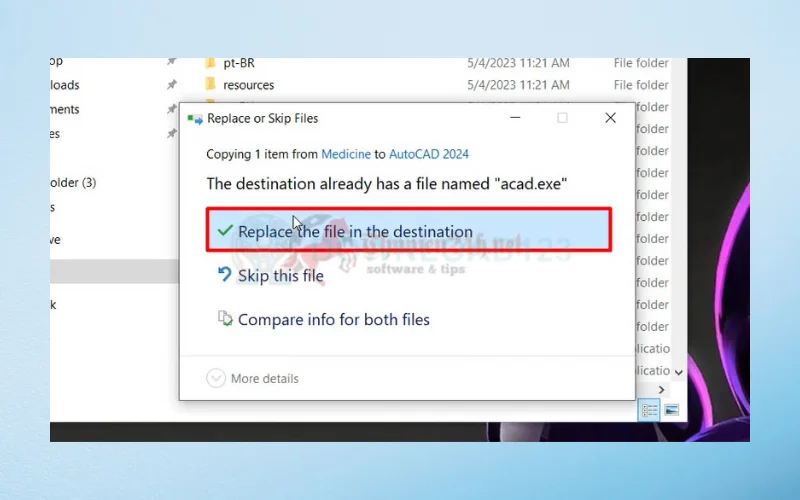This screenshot has width=800, height=500.
Task: Select the pt-BR folder name
Action: click(x=240, y=63)
